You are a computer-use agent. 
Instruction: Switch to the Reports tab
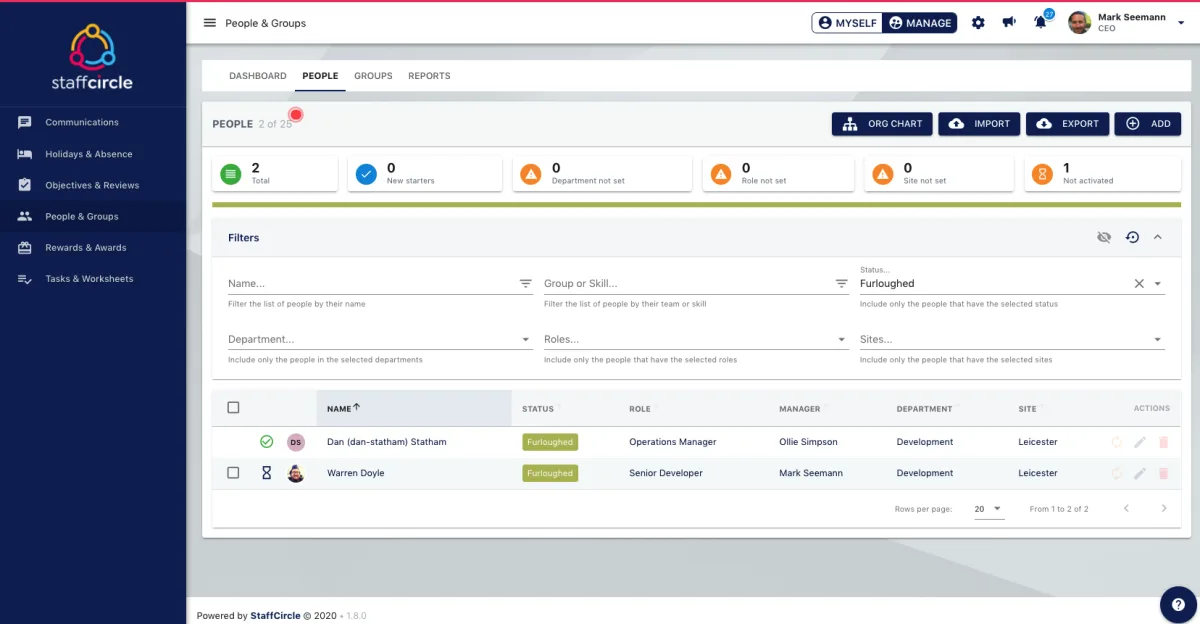[x=429, y=76]
